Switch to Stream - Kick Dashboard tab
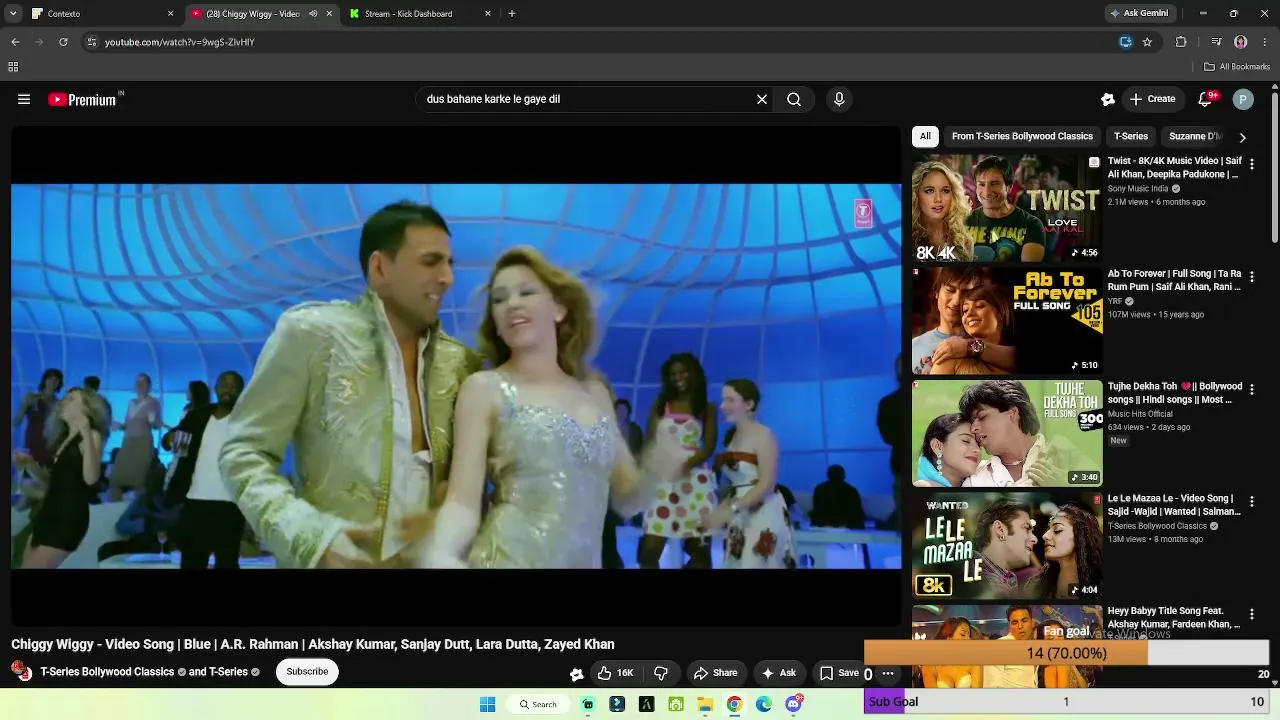The height and width of the screenshot is (720, 1280). tap(420, 14)
